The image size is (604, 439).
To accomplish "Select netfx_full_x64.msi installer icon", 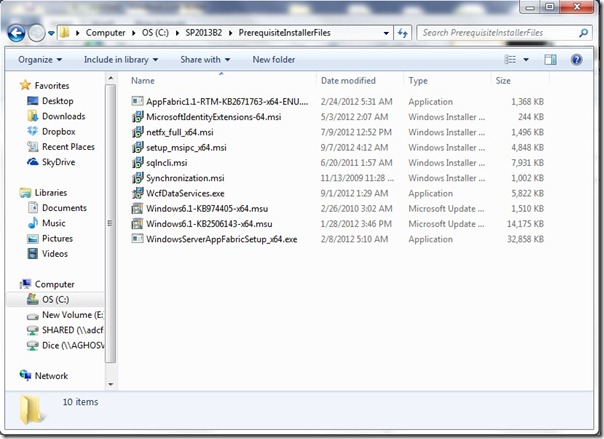I will tap(137, 132).
